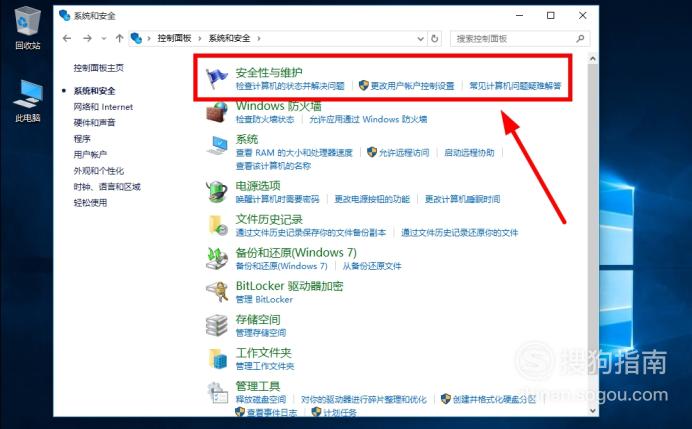The width and height of the screenshot is (692, 429).
Task: Click 查看 RAM 的大小和处理器速度 link
Action: tap(294, 153)
